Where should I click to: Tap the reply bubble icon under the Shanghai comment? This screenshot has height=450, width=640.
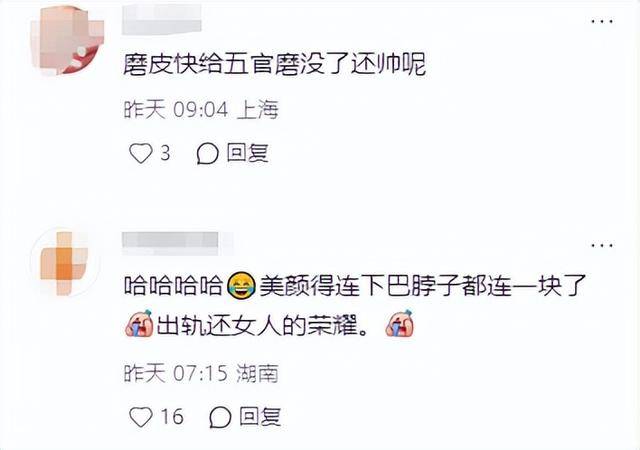pyautogui.click(x=207, y=154)
